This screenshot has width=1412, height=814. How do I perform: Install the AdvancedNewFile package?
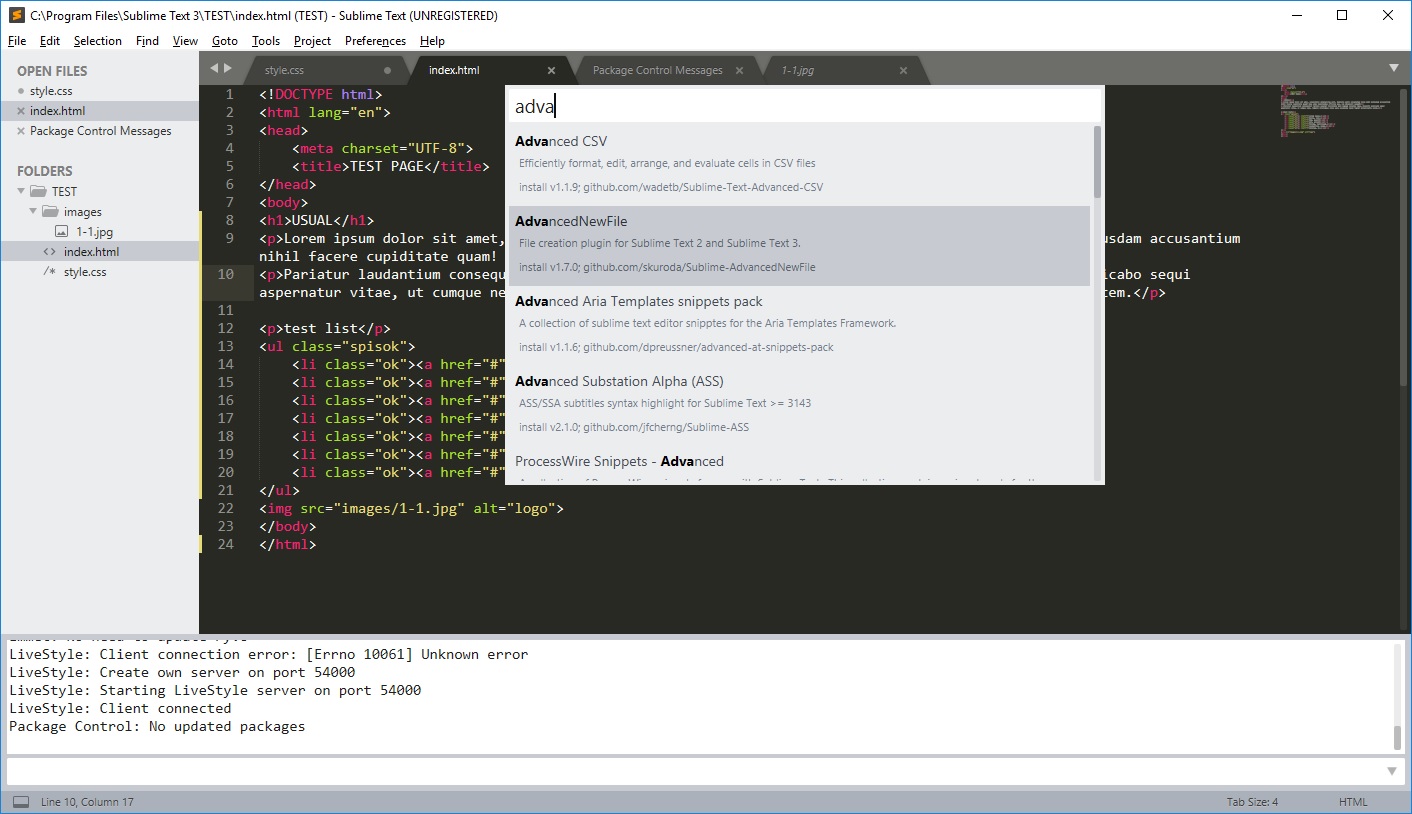(x=799, y=246)
